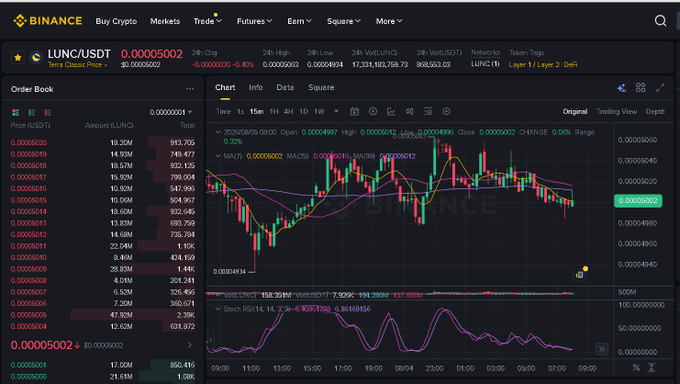Click the Layer 1 / Layer 2 token tag

[x=534, y=65]
